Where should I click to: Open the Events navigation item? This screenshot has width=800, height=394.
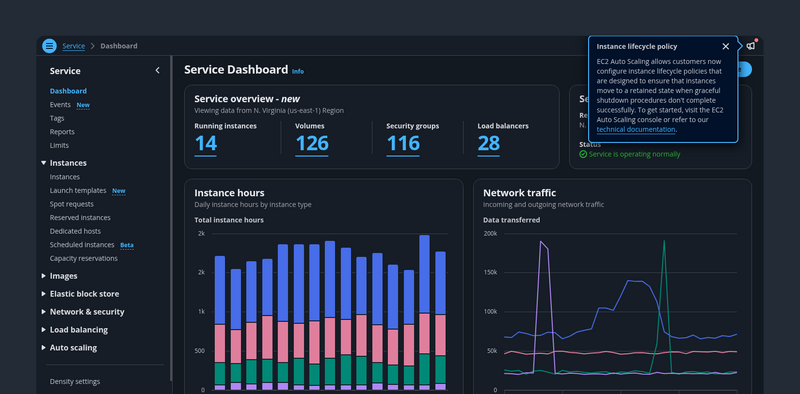tap(60, 105)
